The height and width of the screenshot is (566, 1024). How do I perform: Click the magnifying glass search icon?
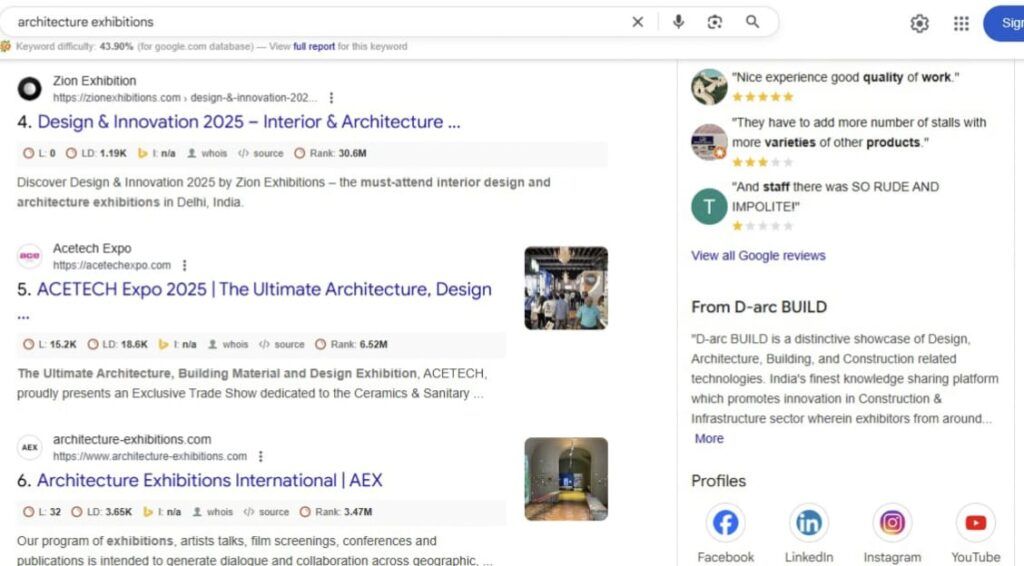click(x=752, y=22)
